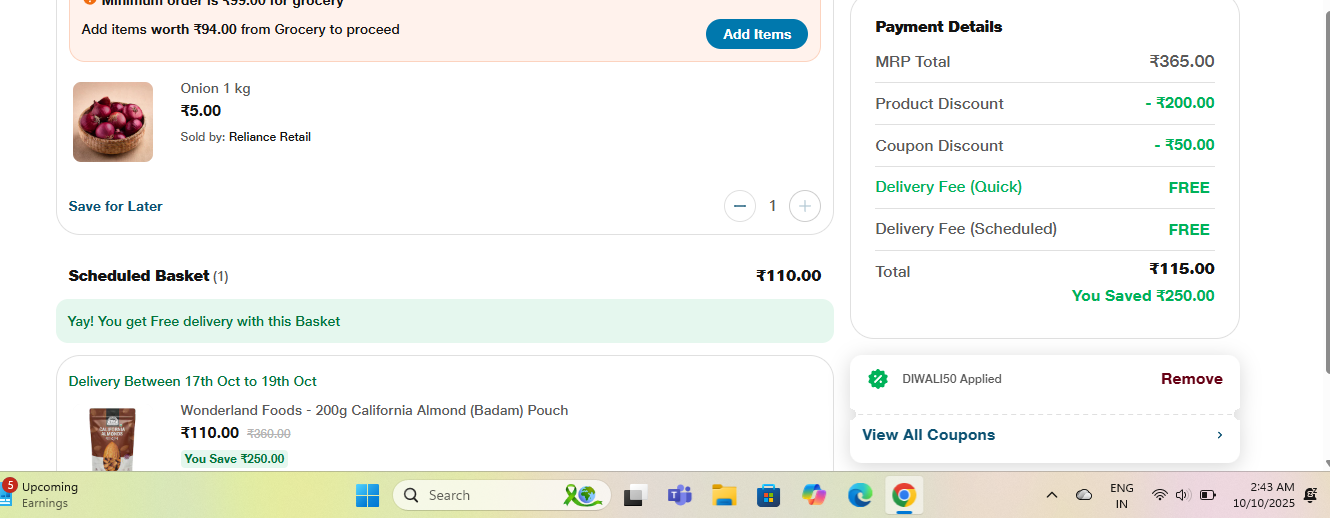Save the Onion item for later
The height and width of the screenshot is (518, 1330).
coord(115,206)
